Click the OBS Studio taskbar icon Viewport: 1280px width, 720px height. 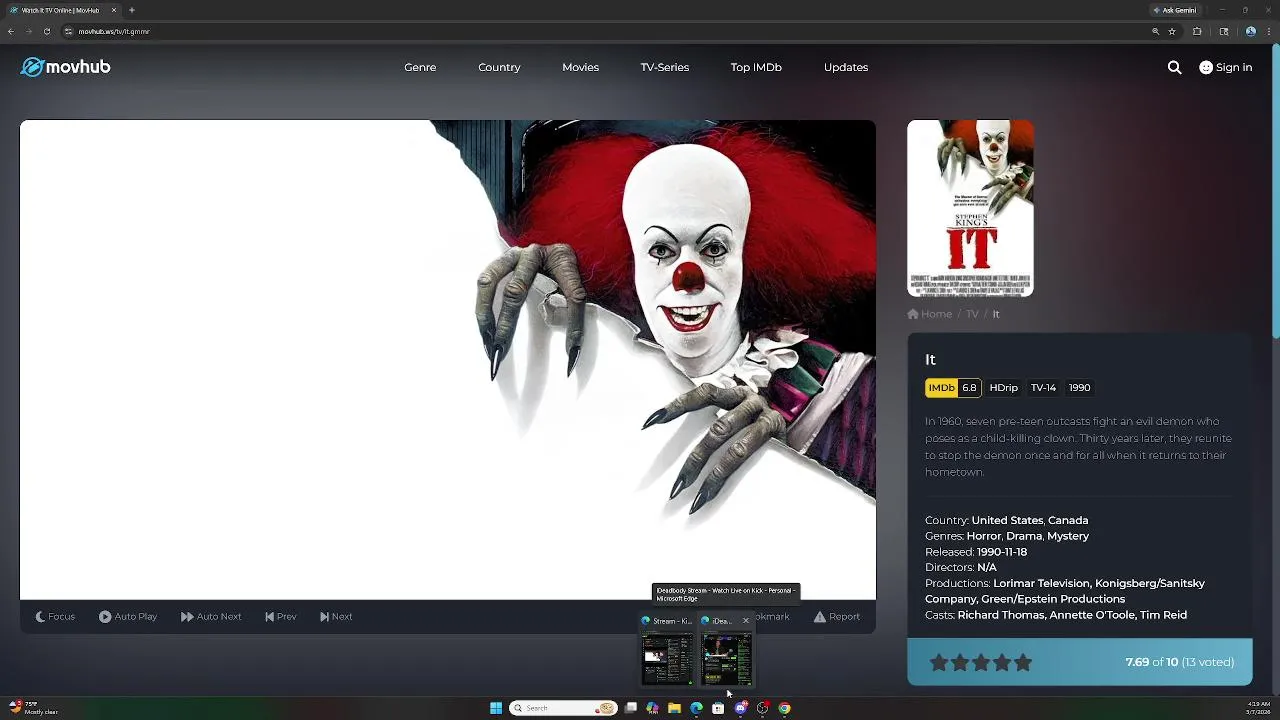coord(762,708)
